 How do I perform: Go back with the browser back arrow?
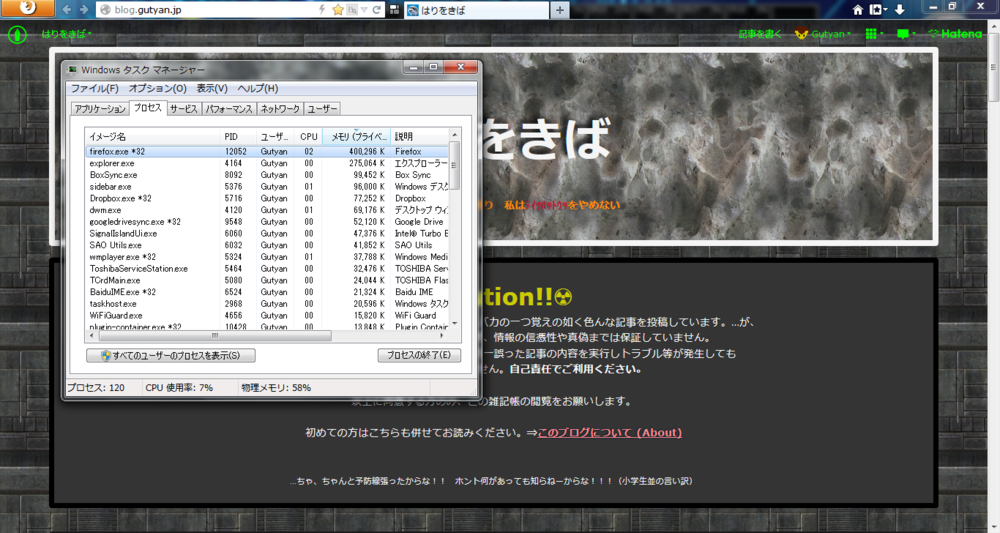click(x=68, y=10)
